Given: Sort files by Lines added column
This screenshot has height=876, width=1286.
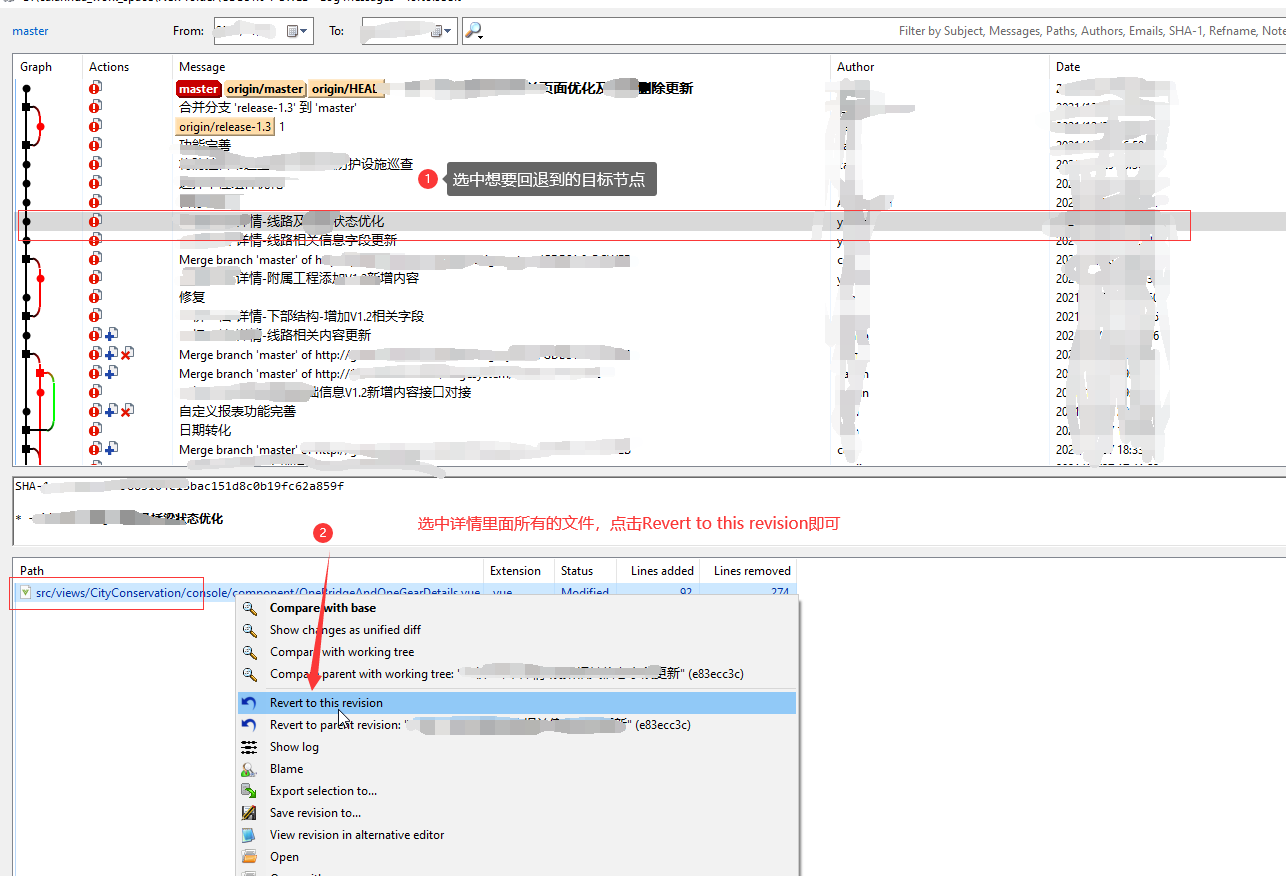Looking at the screenshot, I should click(662, 571).
